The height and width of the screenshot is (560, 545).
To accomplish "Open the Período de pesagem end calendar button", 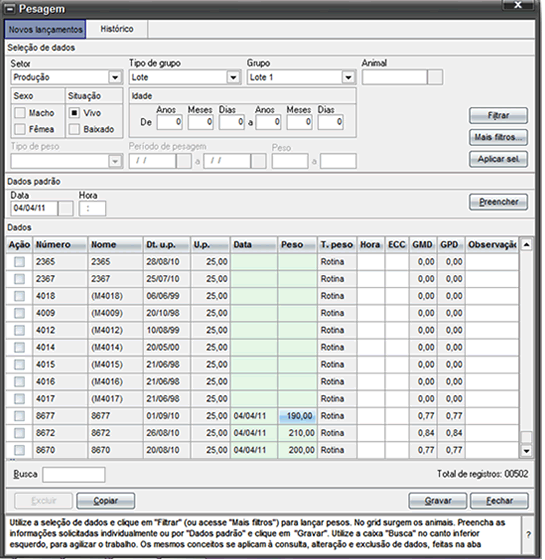I will [259, 161].
